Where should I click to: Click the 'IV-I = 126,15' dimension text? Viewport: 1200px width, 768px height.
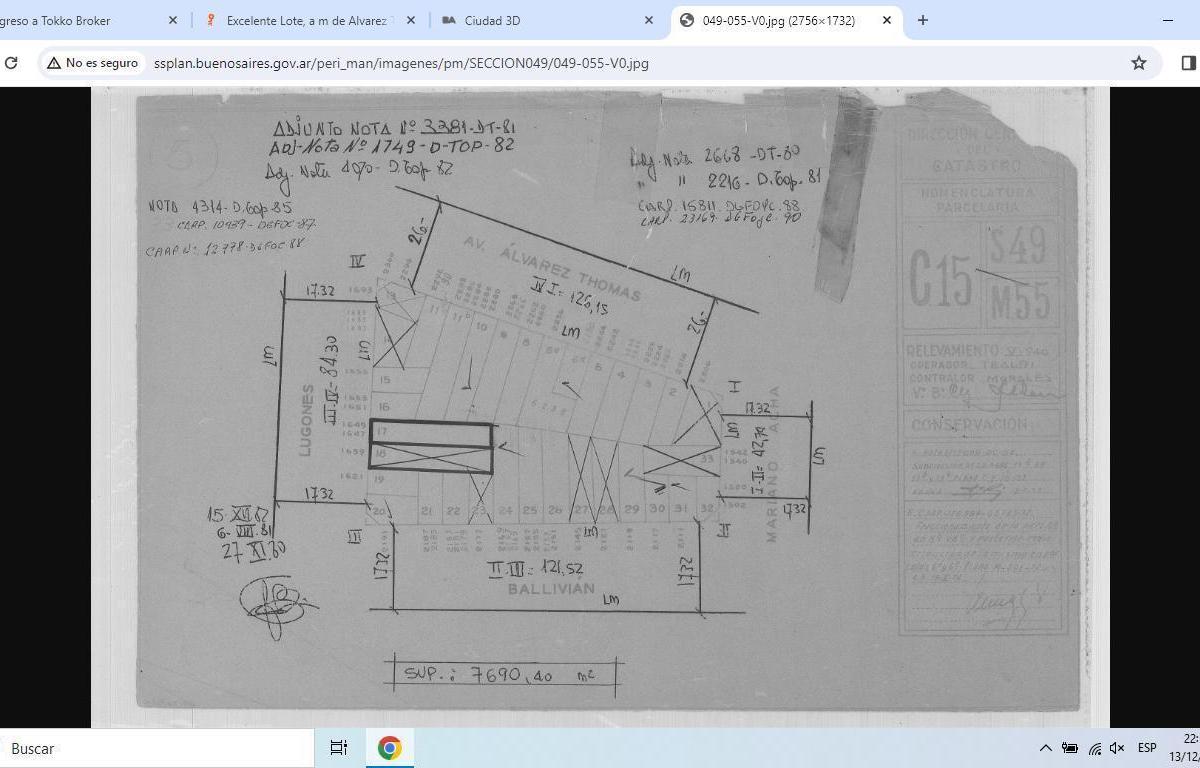click(569, 296)
